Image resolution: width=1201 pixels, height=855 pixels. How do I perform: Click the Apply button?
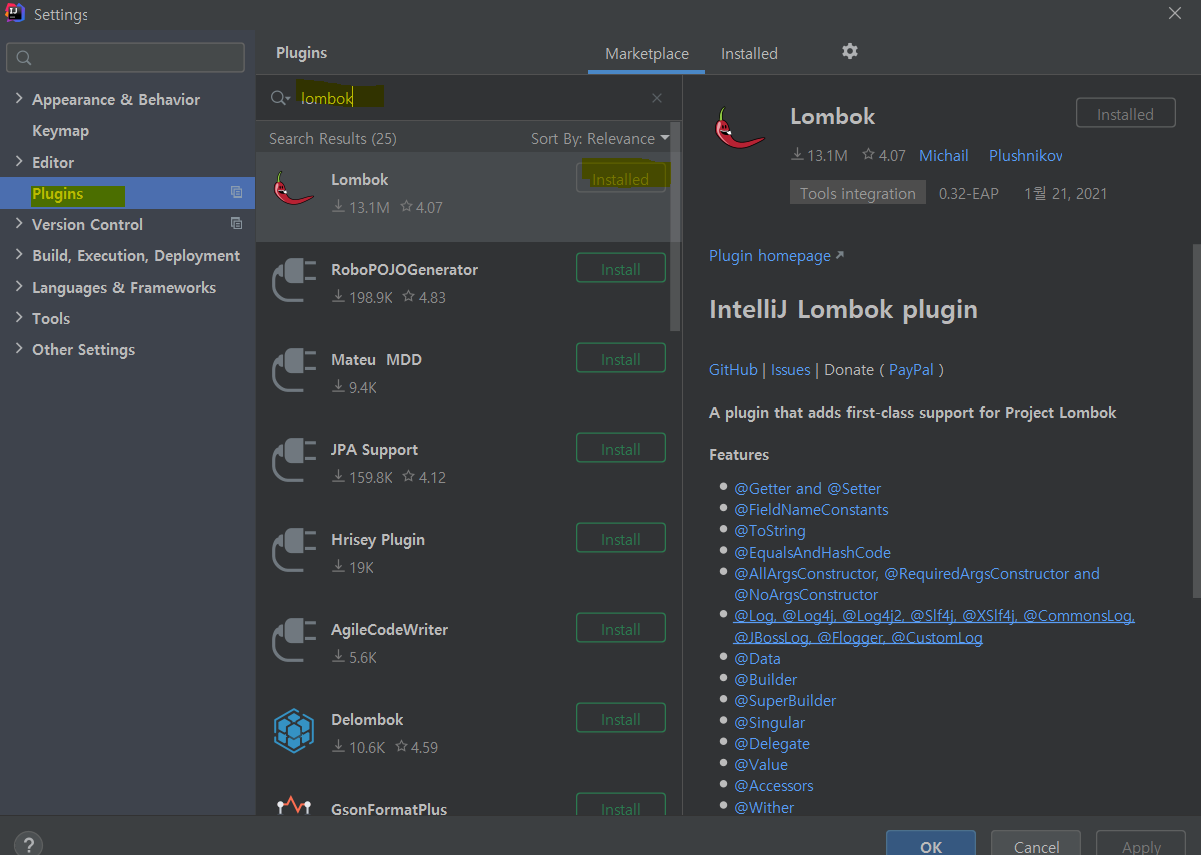click(x=1141, y=845)
